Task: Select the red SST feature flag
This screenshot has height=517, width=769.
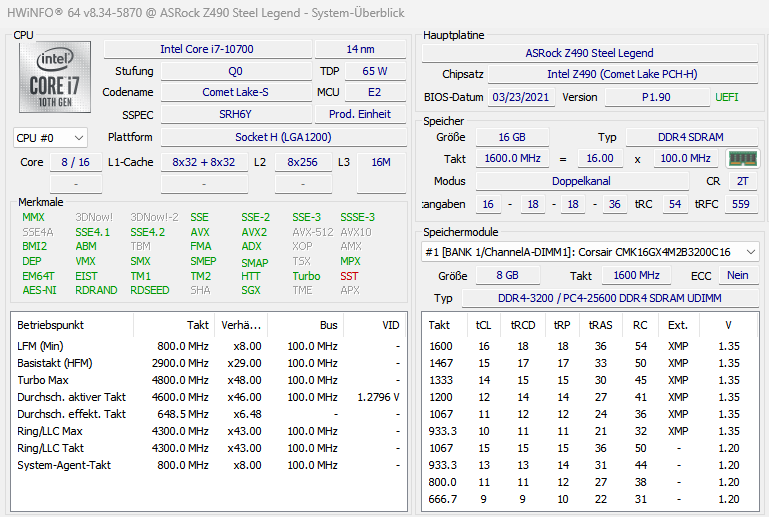Action: (x=349, y=276)
